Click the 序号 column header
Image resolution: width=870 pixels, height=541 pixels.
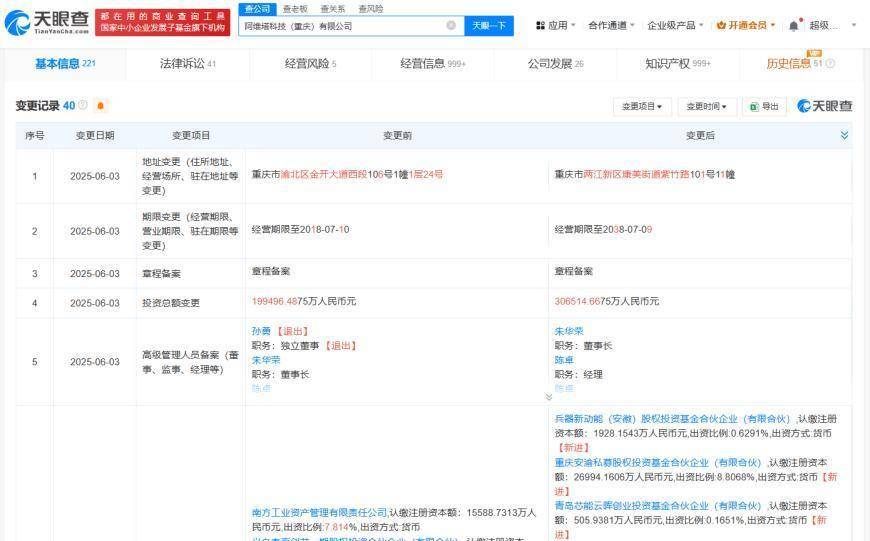point(34,135)
